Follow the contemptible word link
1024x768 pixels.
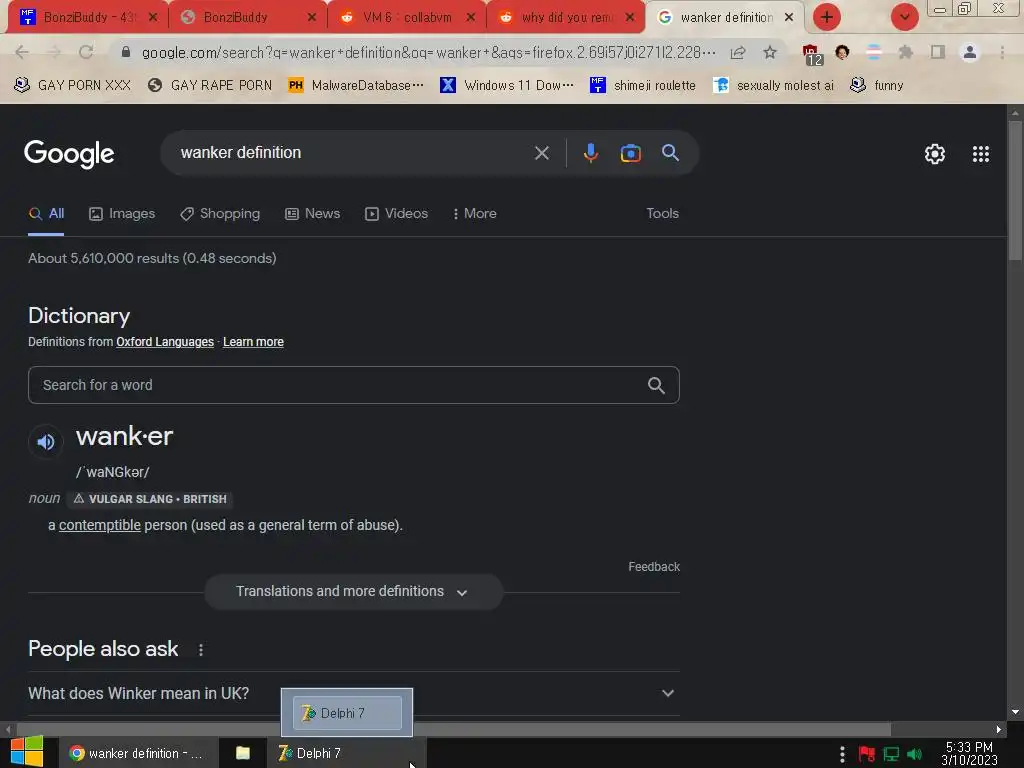(100, 525)
